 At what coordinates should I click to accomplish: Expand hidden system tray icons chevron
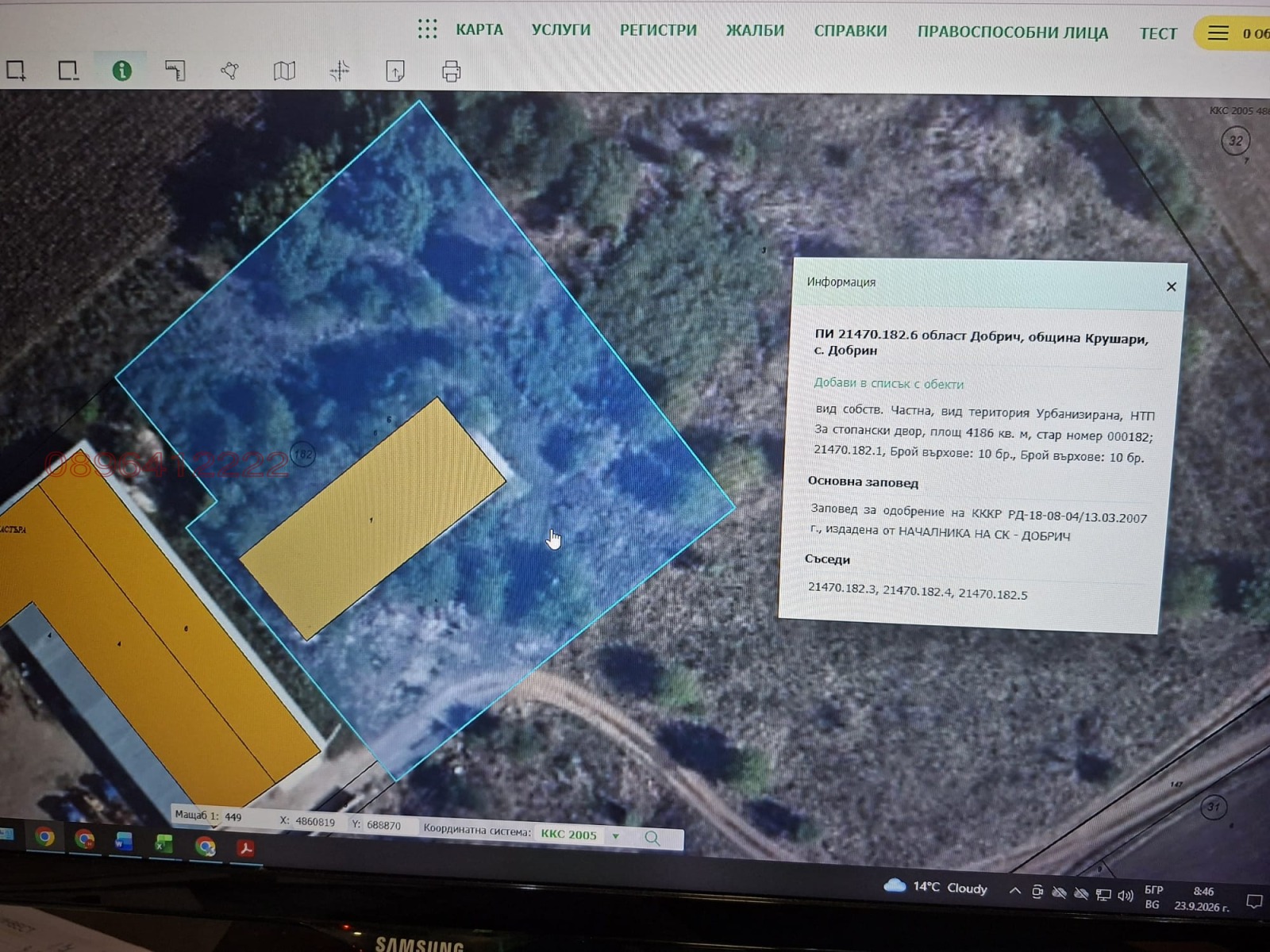click(1014, 890)
